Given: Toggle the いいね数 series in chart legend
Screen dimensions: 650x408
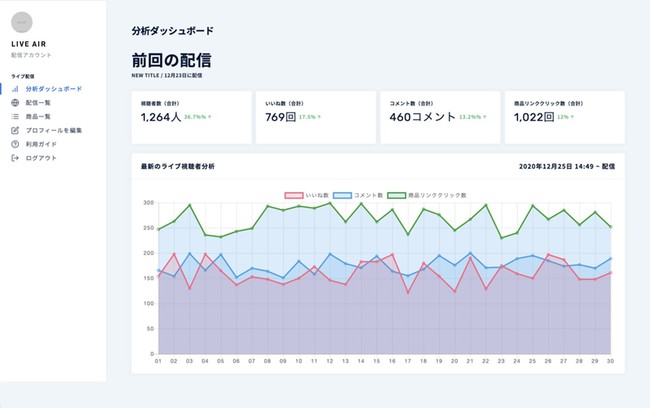Looking at the screenshot, I should pyautogui.click(x=306, y=195).
